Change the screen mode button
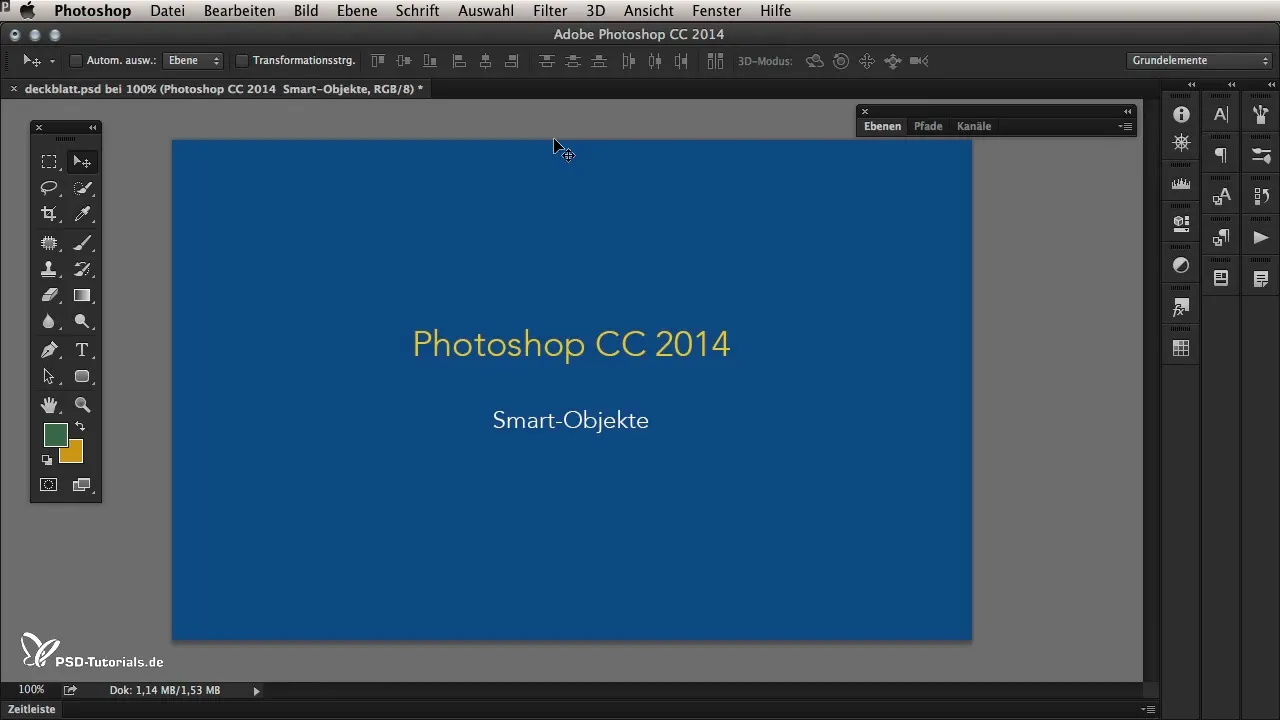The height and width of the screenshot is (720, 1280). pos(82,485)
